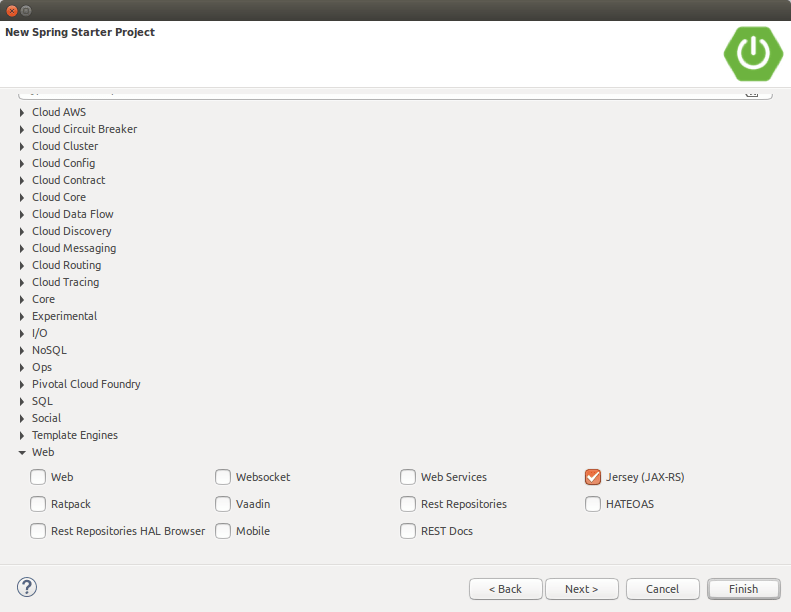Check the Mobile checkbox
This screenshot has width=791, height=612.
click(223, 531)
